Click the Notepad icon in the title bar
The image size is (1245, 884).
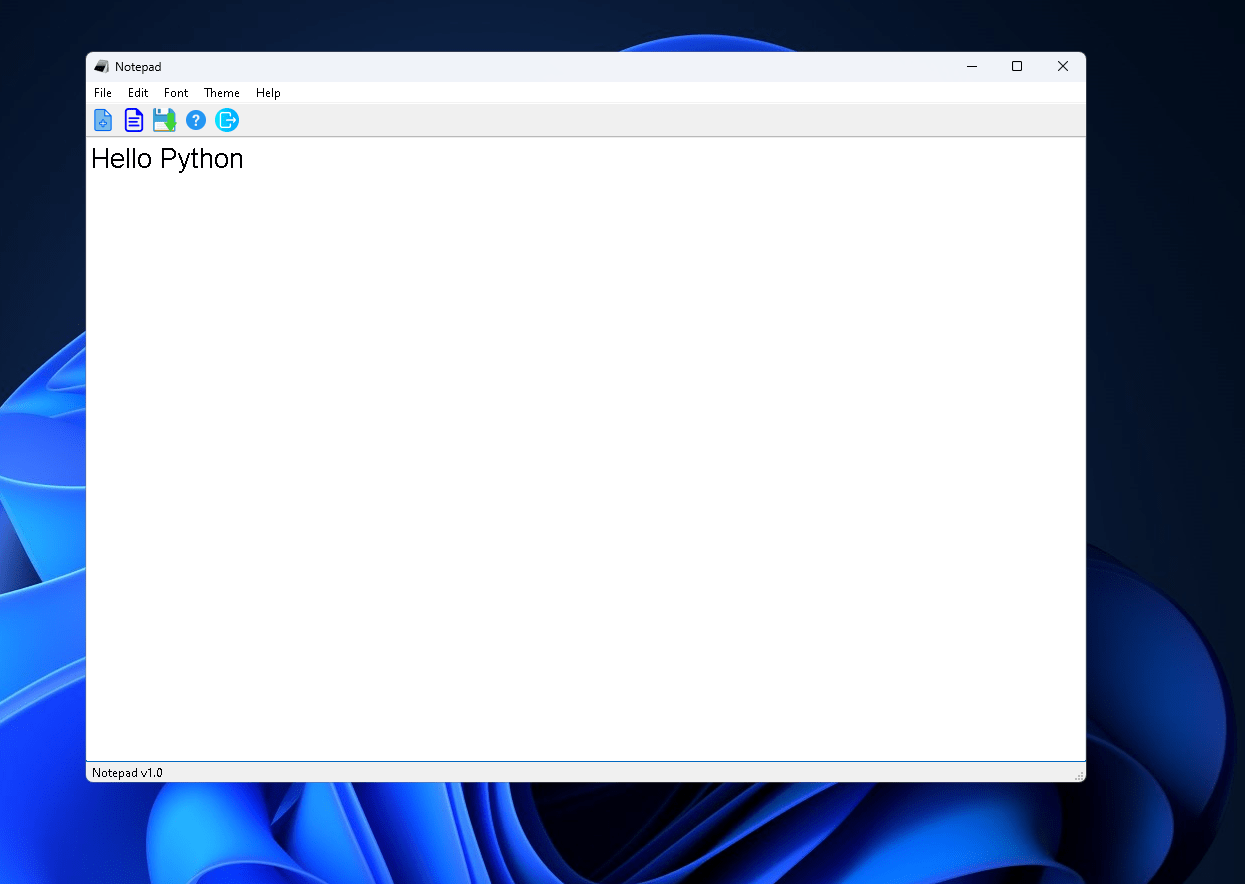[102, 66]
